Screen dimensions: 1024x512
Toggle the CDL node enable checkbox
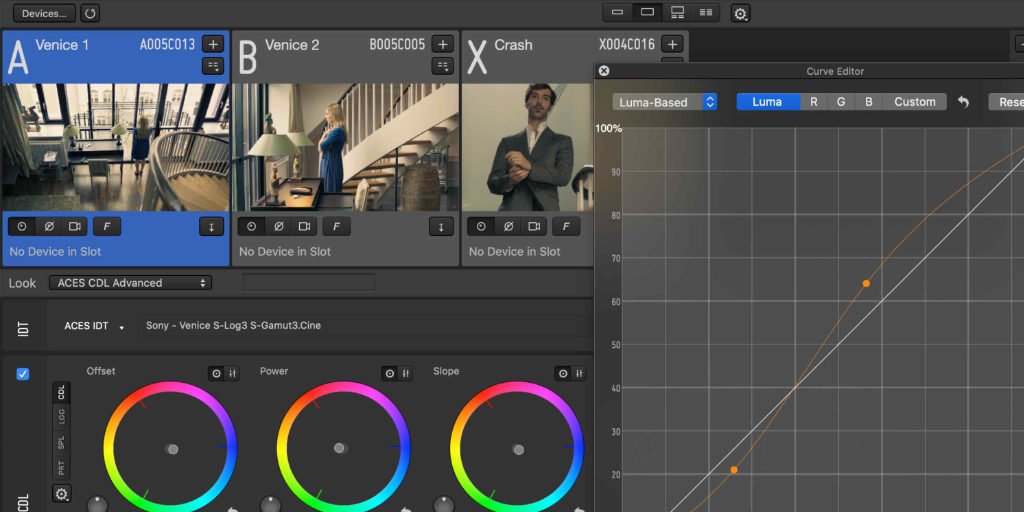coord(23,374)
